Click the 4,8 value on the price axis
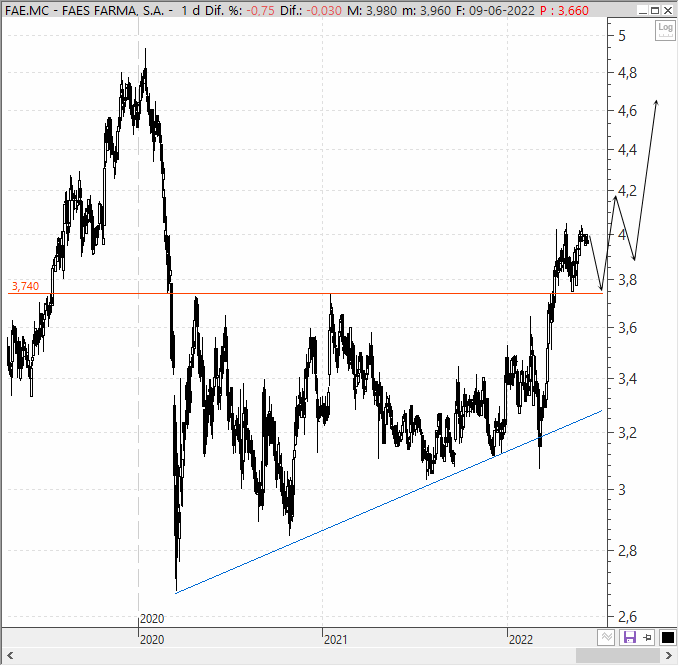Screen dimensions: 679x666 (627, 73)
